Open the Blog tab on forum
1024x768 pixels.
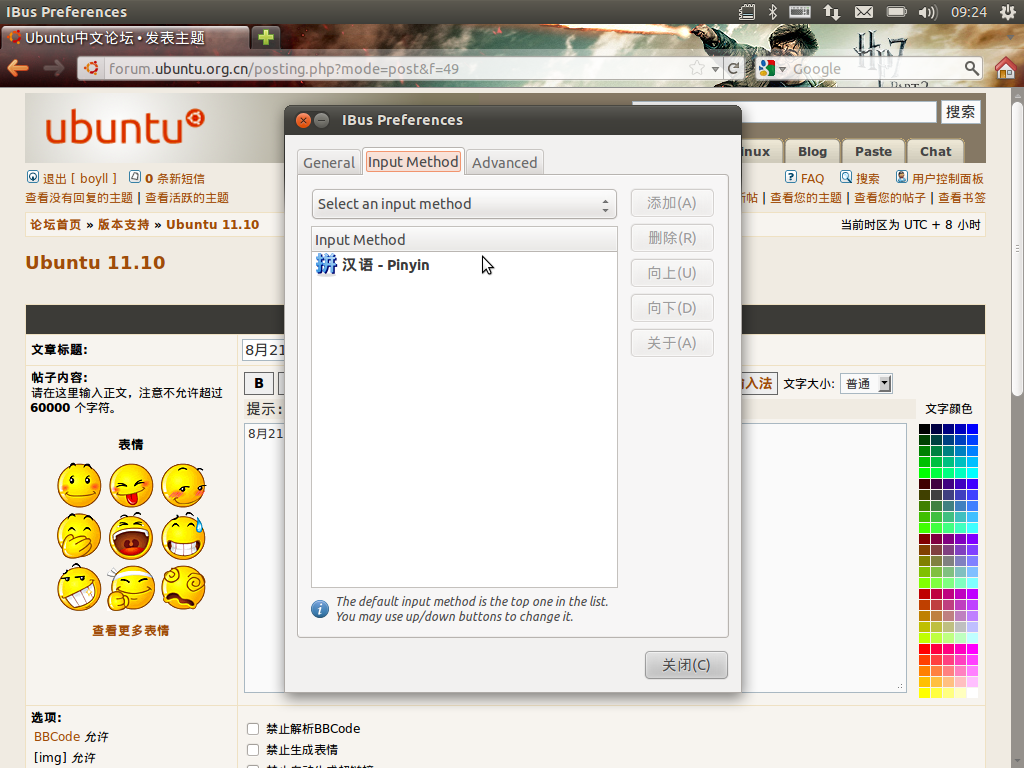tap(812, 152)
